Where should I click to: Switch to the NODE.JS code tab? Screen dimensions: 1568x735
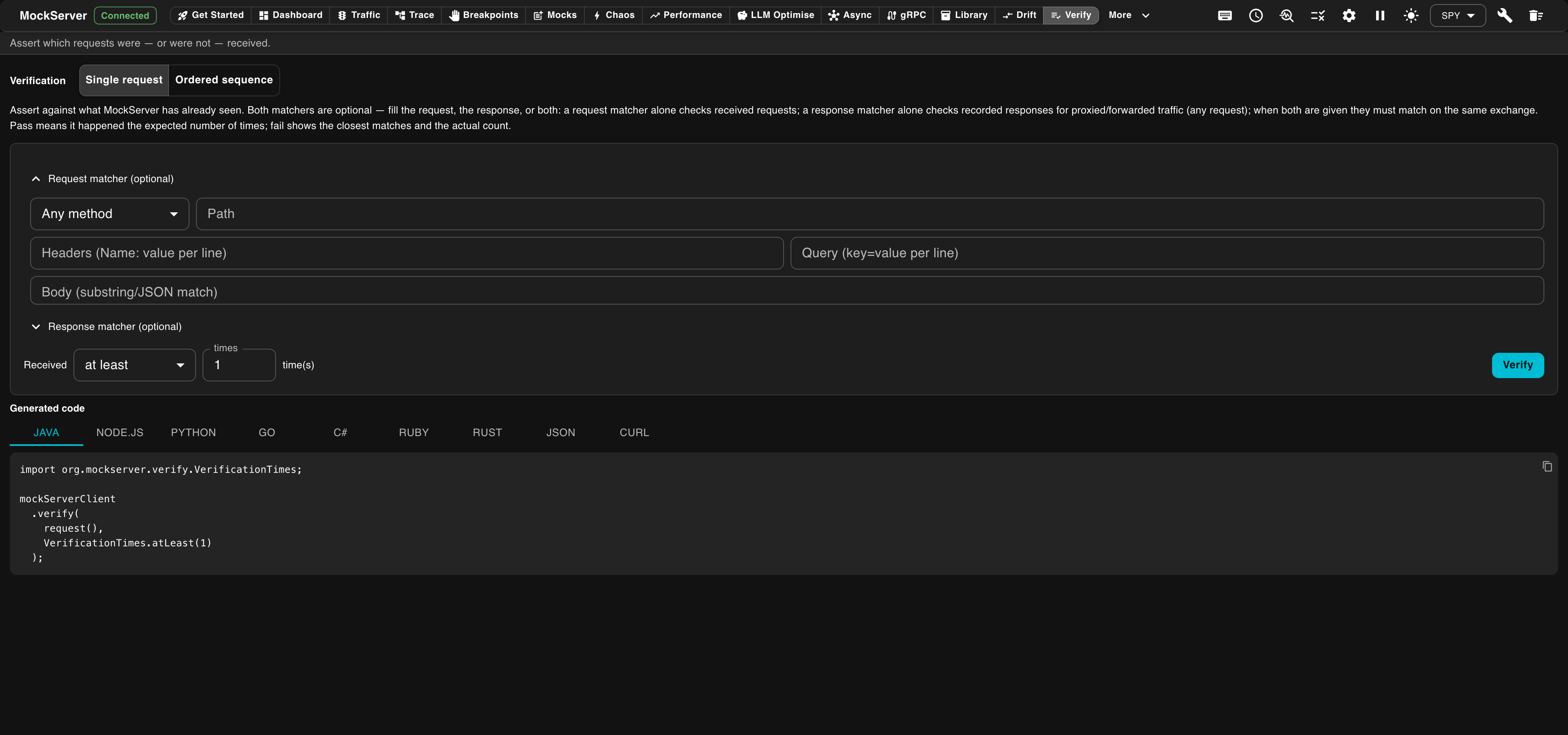(x=120, y=432)
